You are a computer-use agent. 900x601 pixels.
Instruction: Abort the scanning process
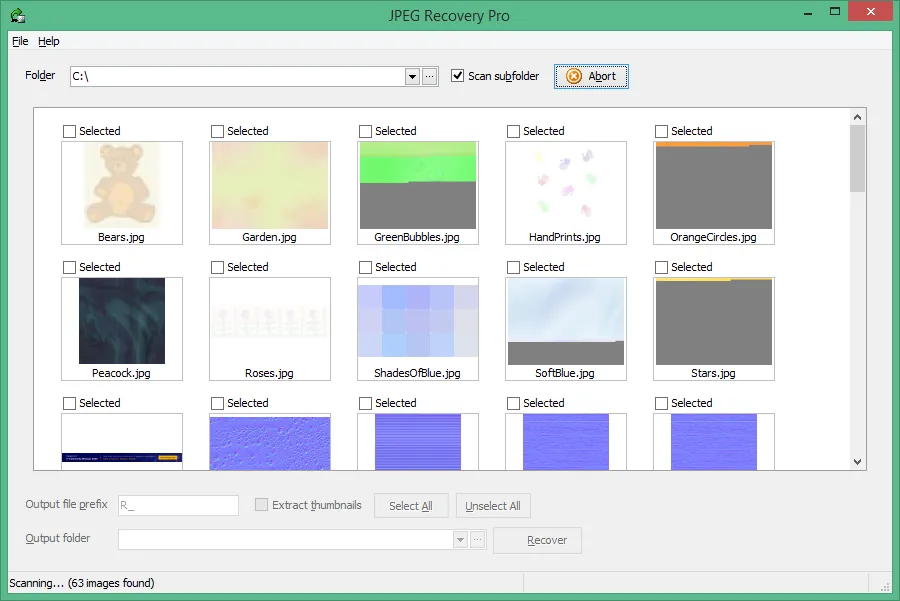click(591, 76)
